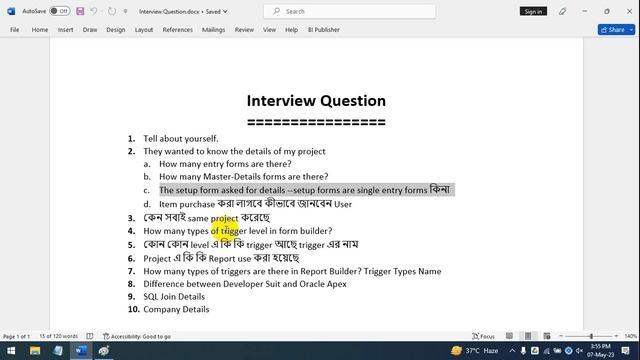Open the View ribbon tab
The image size is (640, 360).
tap(269, 30)
